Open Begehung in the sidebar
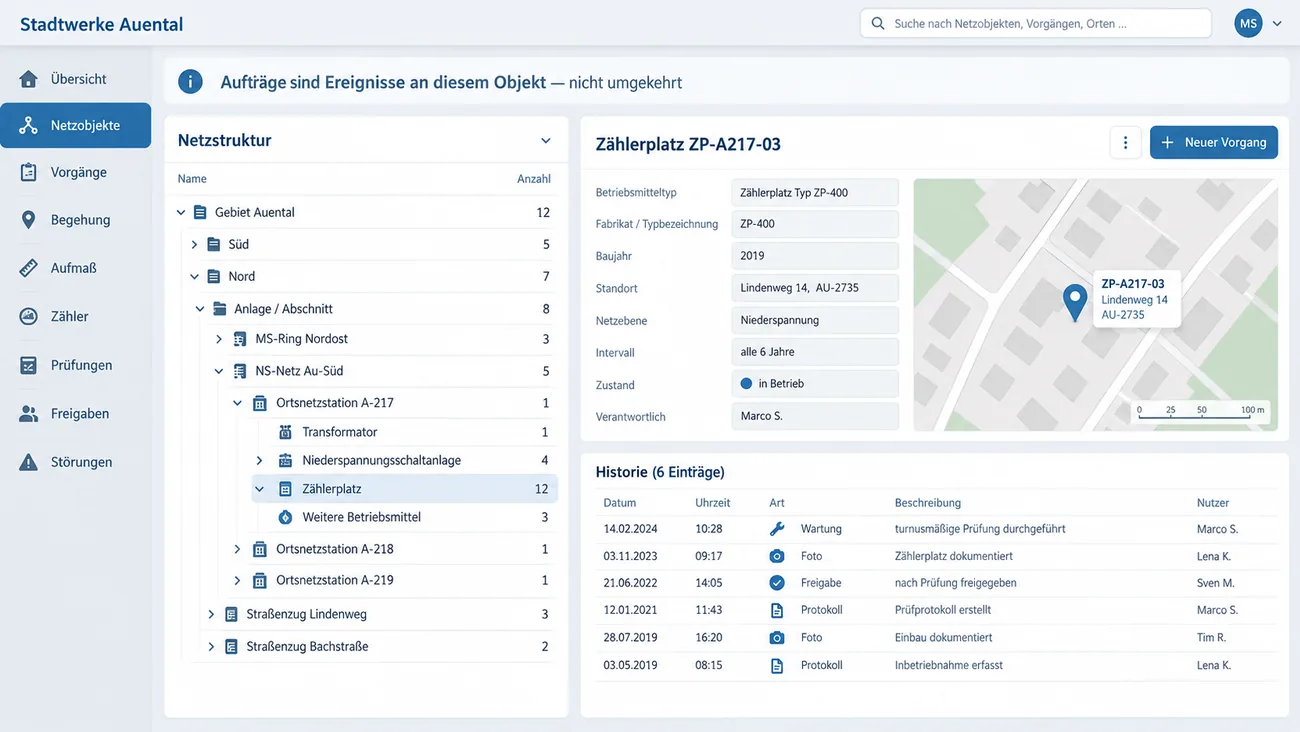Image resolution: width=1300 pixels, height=732 pixels. [76, 220]
